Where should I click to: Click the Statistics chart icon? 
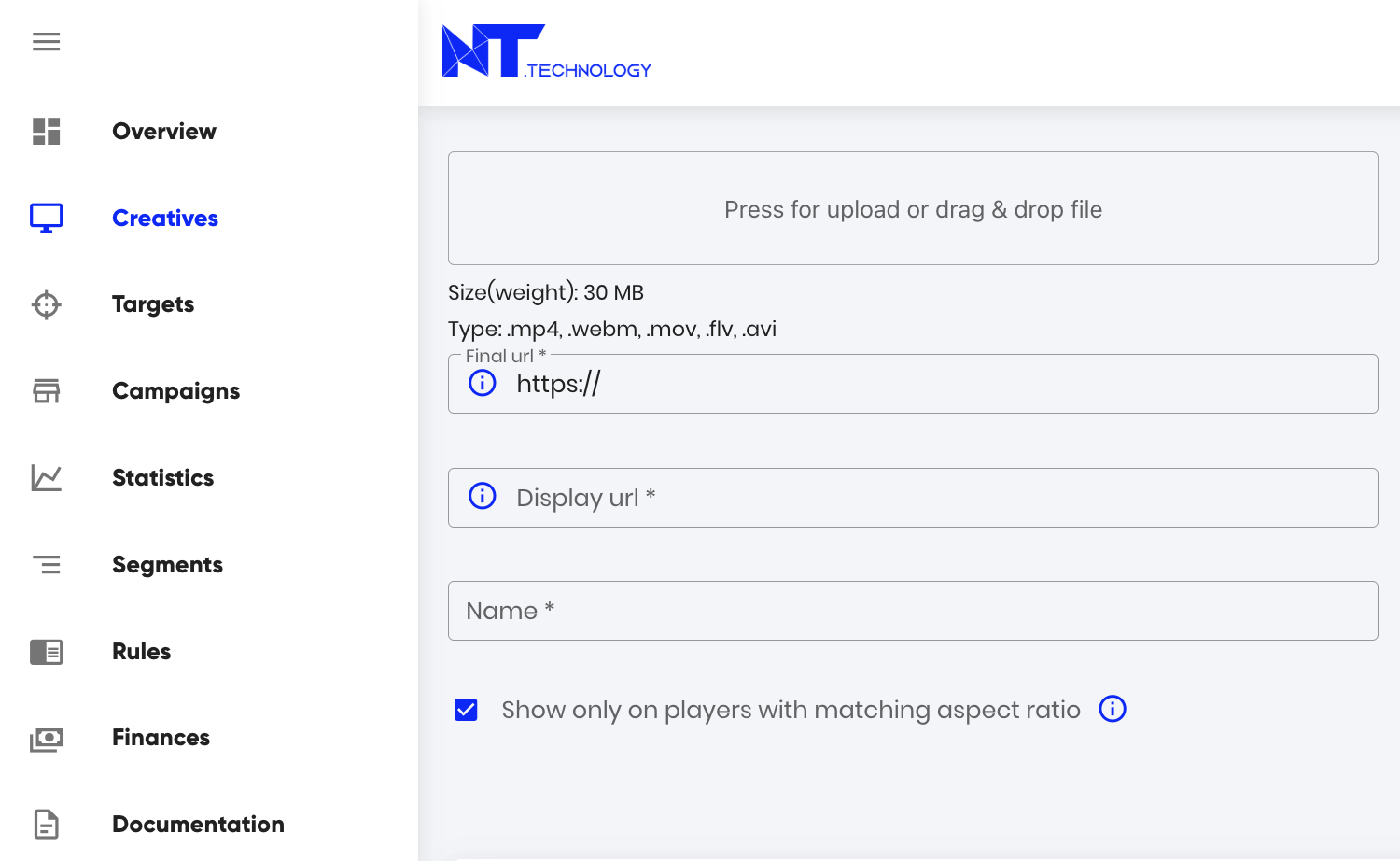click(x=46, y=478)
